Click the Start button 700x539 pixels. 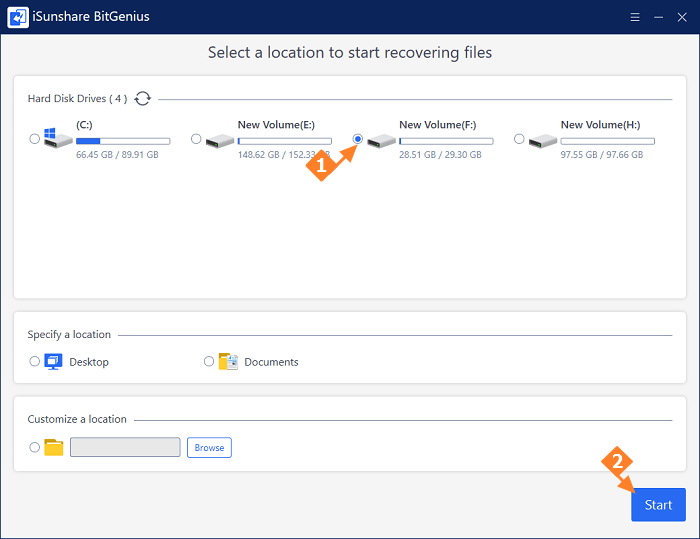tap(658, 505)
